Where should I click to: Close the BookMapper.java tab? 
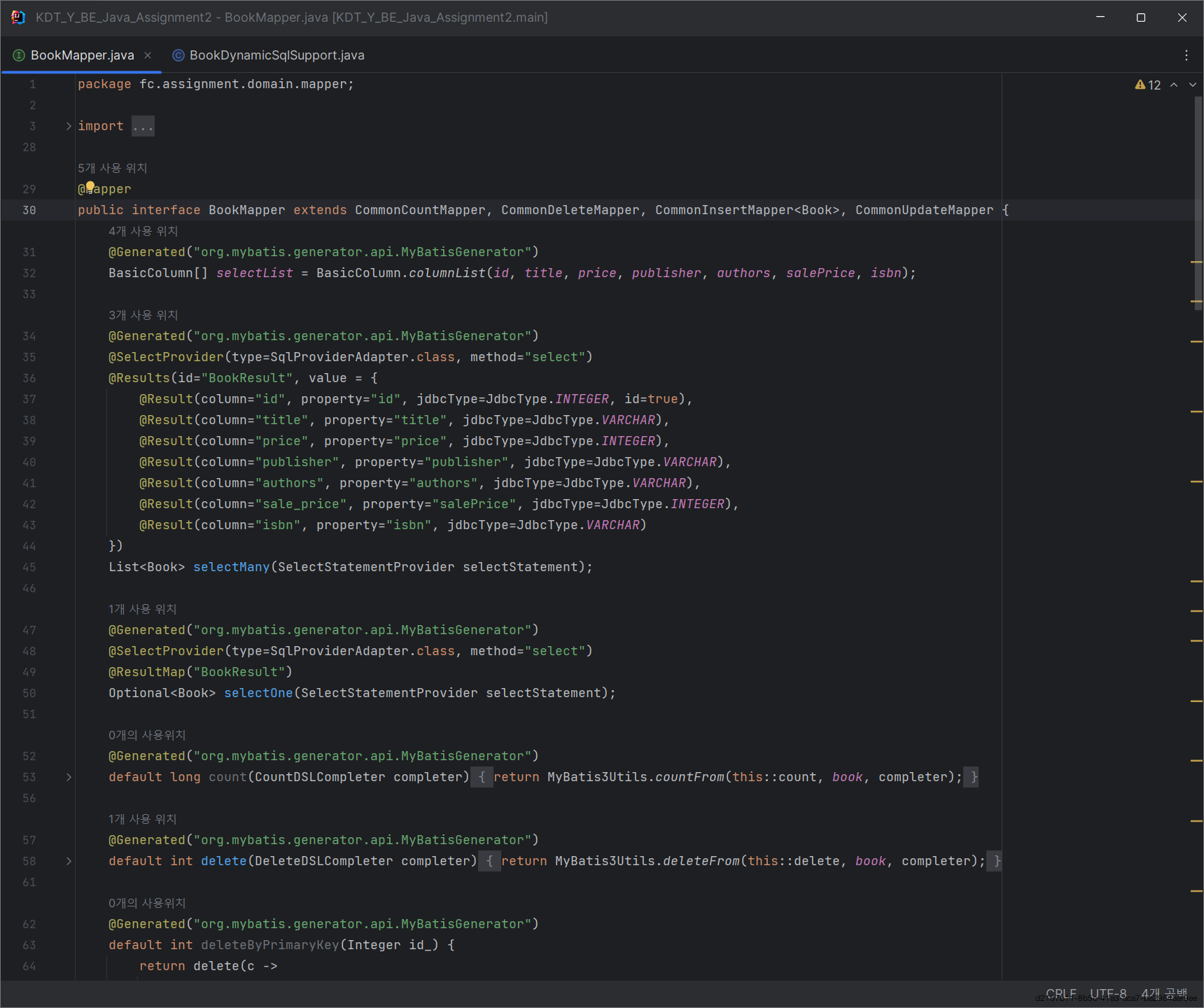pos(148,55)
